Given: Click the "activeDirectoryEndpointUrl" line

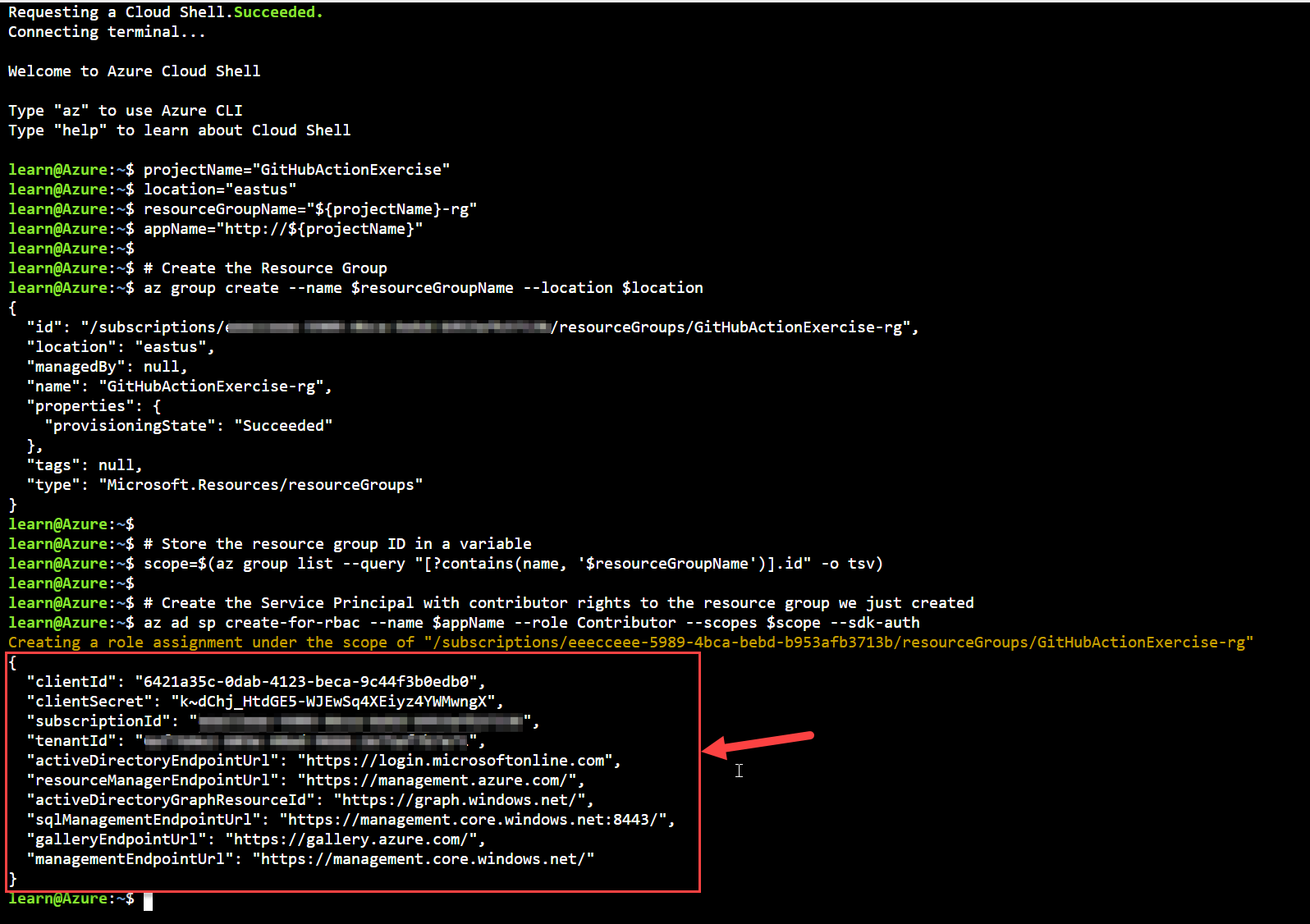Looking at the screenshot, I should 323,761.
